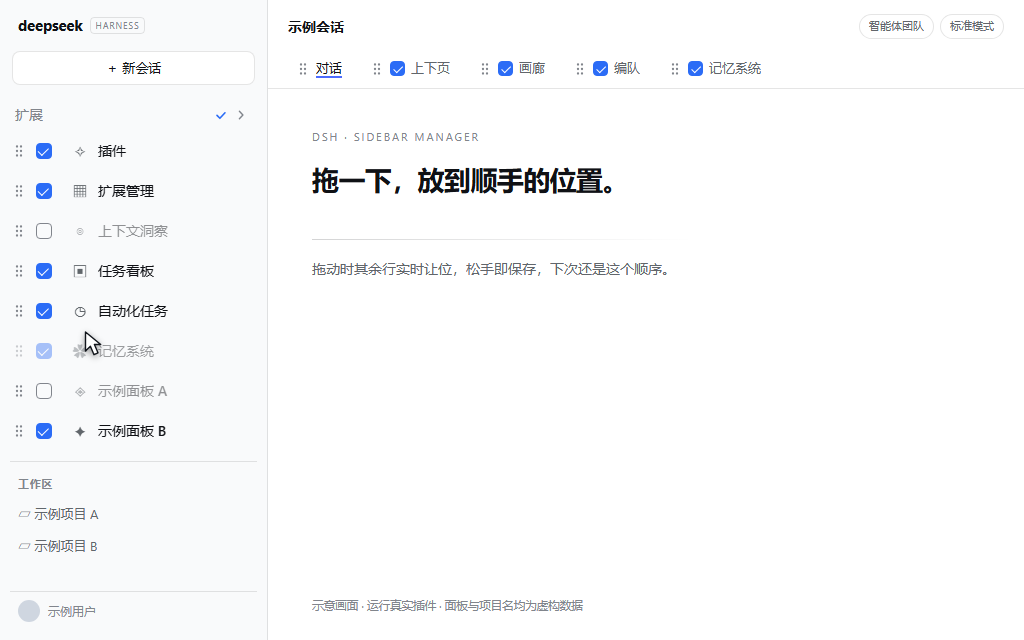The height and width of the screenshot is (640, 1024).
Task: Select the 示例面板 B label
Action: tap(132, 431)
